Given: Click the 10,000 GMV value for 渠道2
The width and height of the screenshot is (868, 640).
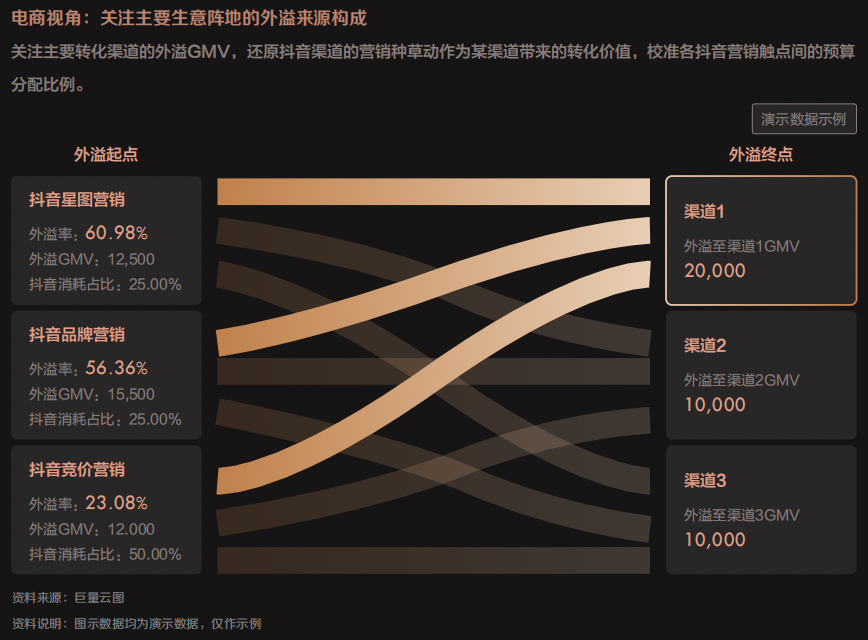Looking at the screenshot, I should coord(715,405).
